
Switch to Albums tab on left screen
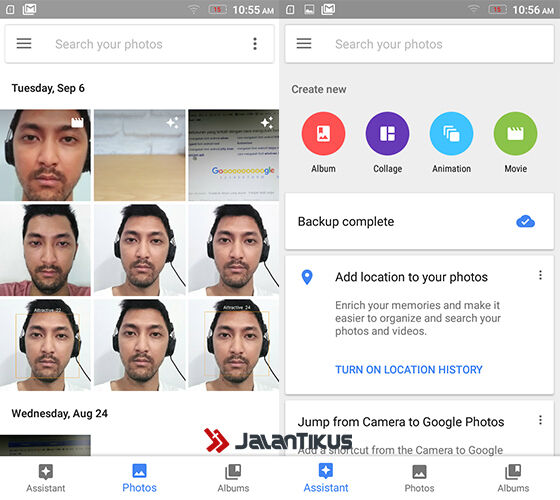(x=233, y=478)
